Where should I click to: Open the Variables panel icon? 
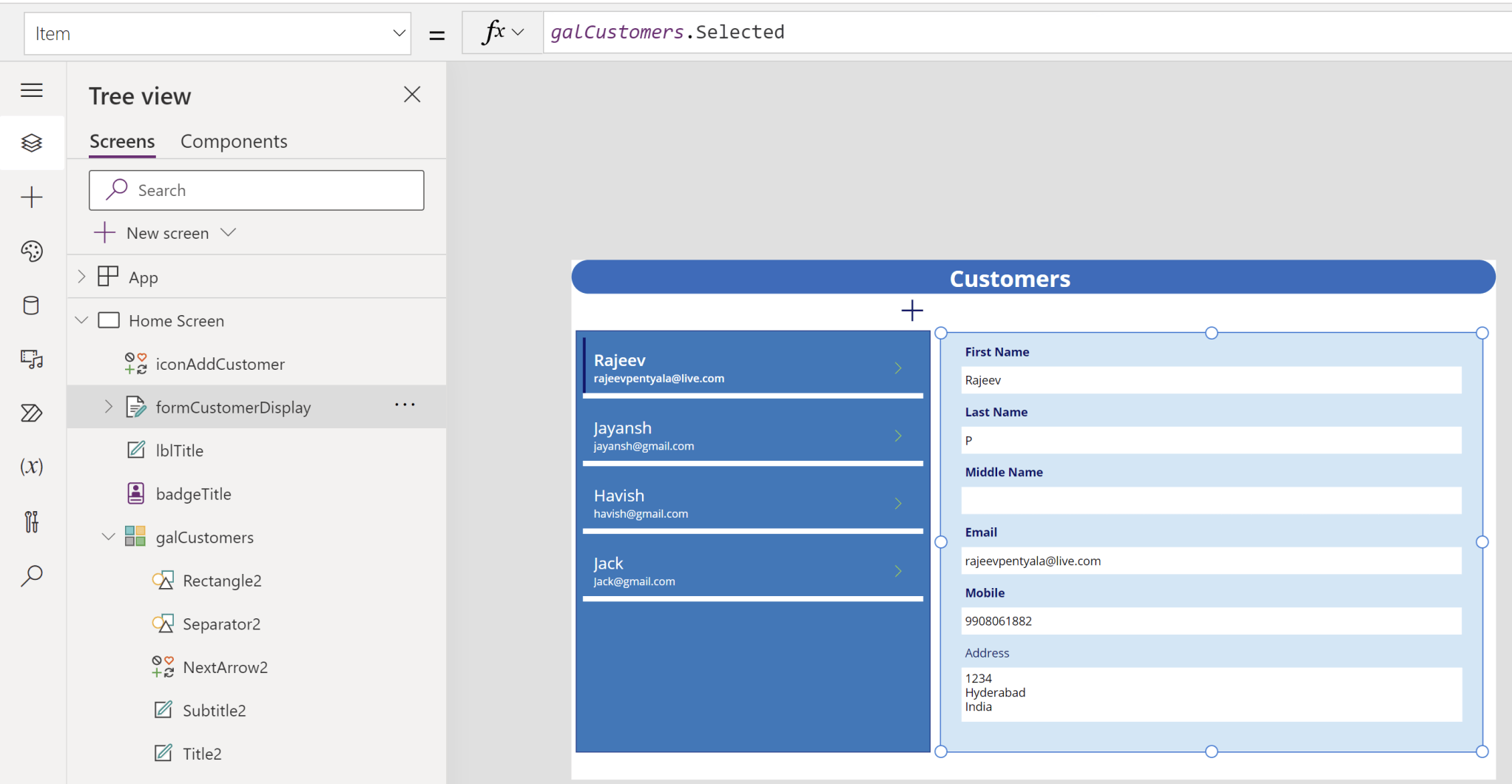click(32, 466)
